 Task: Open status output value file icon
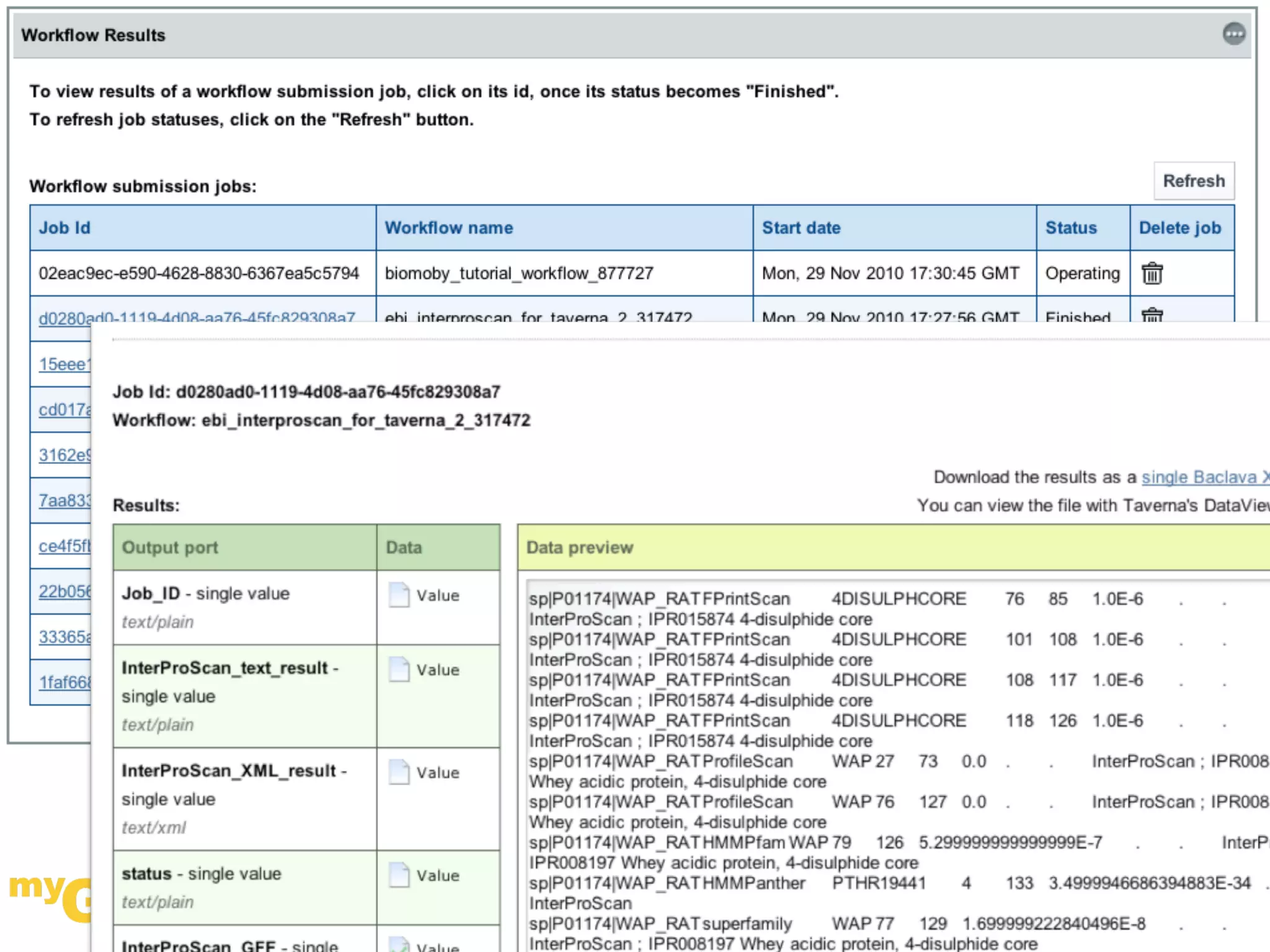coord(399,875)
